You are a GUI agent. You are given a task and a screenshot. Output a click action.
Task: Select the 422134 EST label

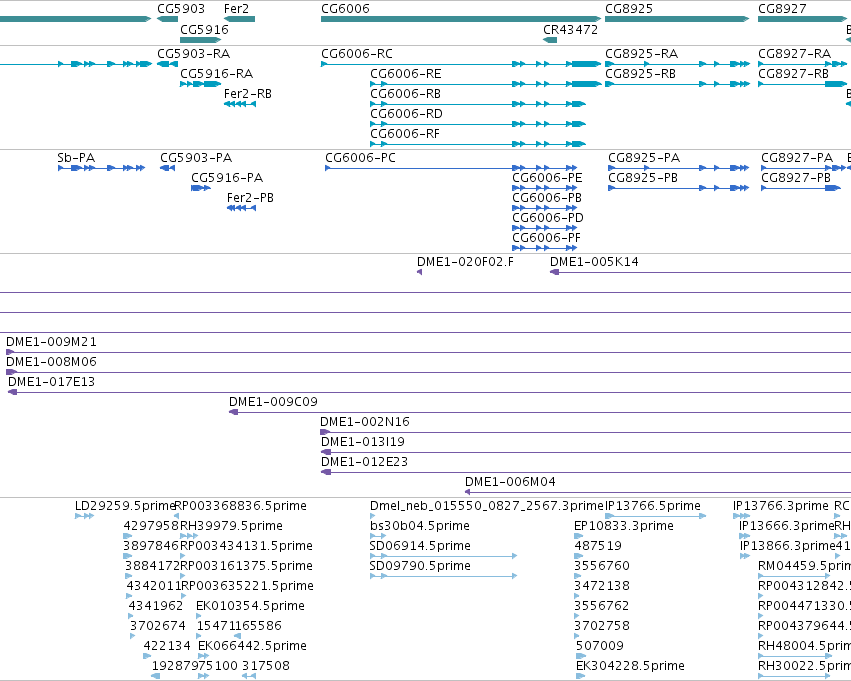167,646
